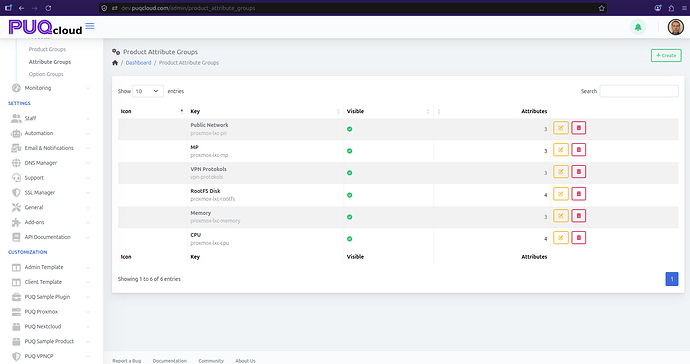Edit the RootFS Disk attribute group
Screen dimensions: 690x364
pos(561,194)
